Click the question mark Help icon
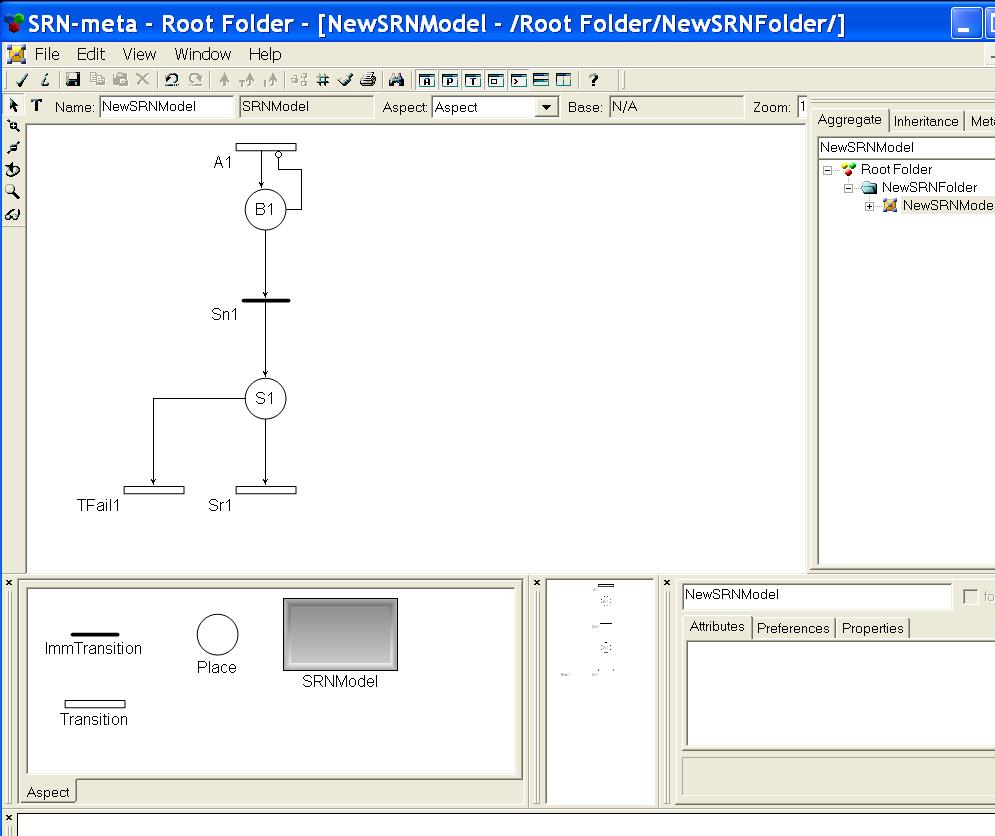Image resolution: width=995 pixels, height=836 pixels. tap(593, 80)
